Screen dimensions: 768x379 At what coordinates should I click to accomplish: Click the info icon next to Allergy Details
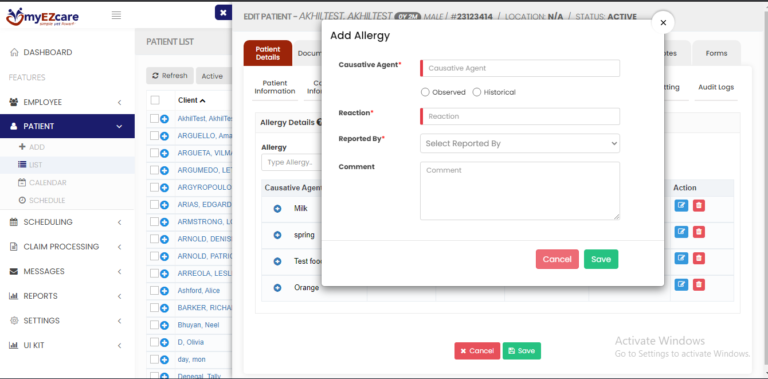[x=319, y=122]
